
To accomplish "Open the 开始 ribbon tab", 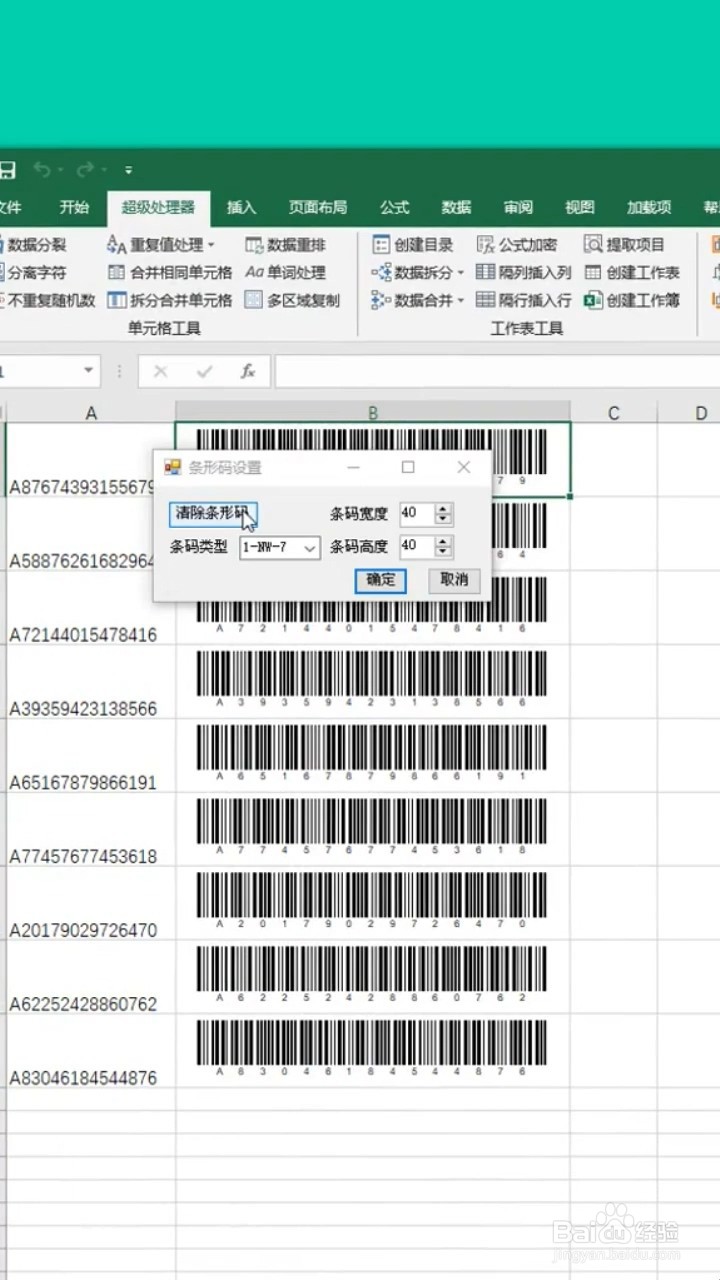I will tap(74, 208).
